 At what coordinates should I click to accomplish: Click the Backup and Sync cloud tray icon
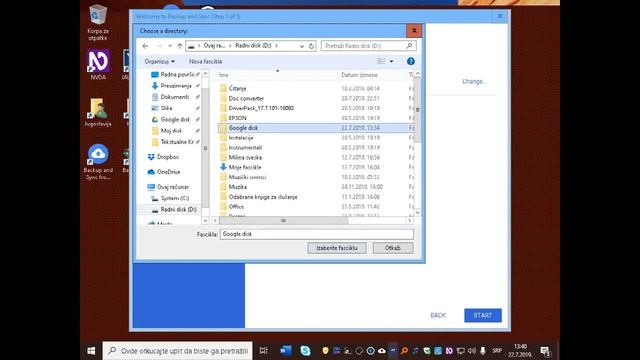(x=382, y=351)
